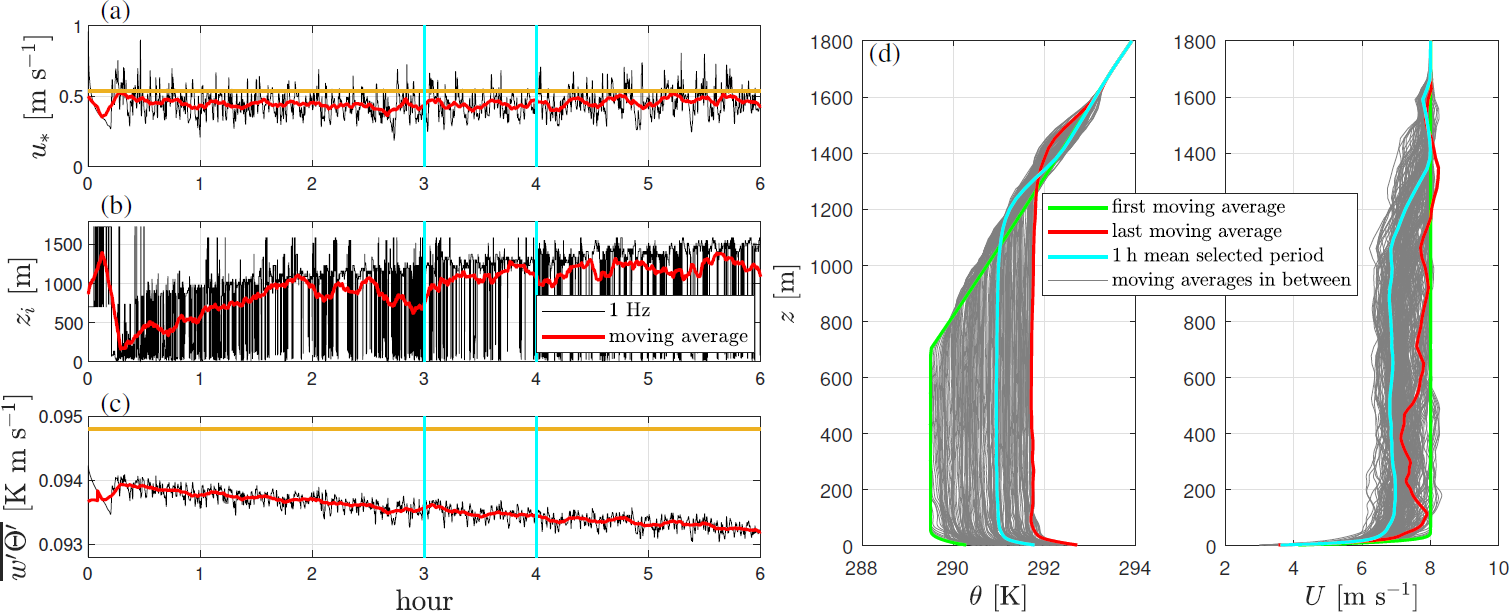1510x612 pixels.
Task: Click the cyan vertical line at hour 4 in panel (c)
Action: click(x=537, y=470)
